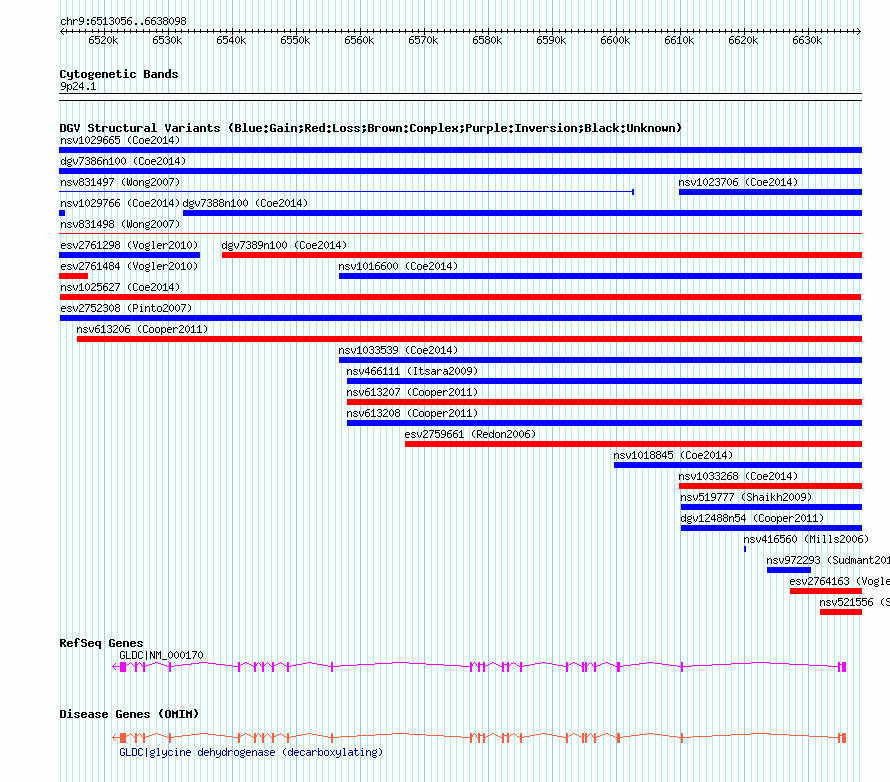Click the RefSeq Genes track title
The image size is (890, 782).
(x=101, y=643)
